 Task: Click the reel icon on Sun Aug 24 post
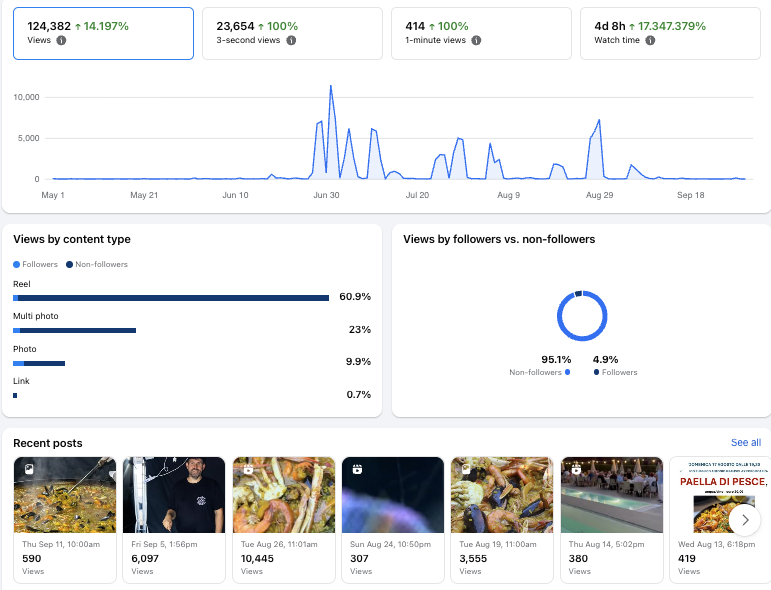[x=357, y=470]
